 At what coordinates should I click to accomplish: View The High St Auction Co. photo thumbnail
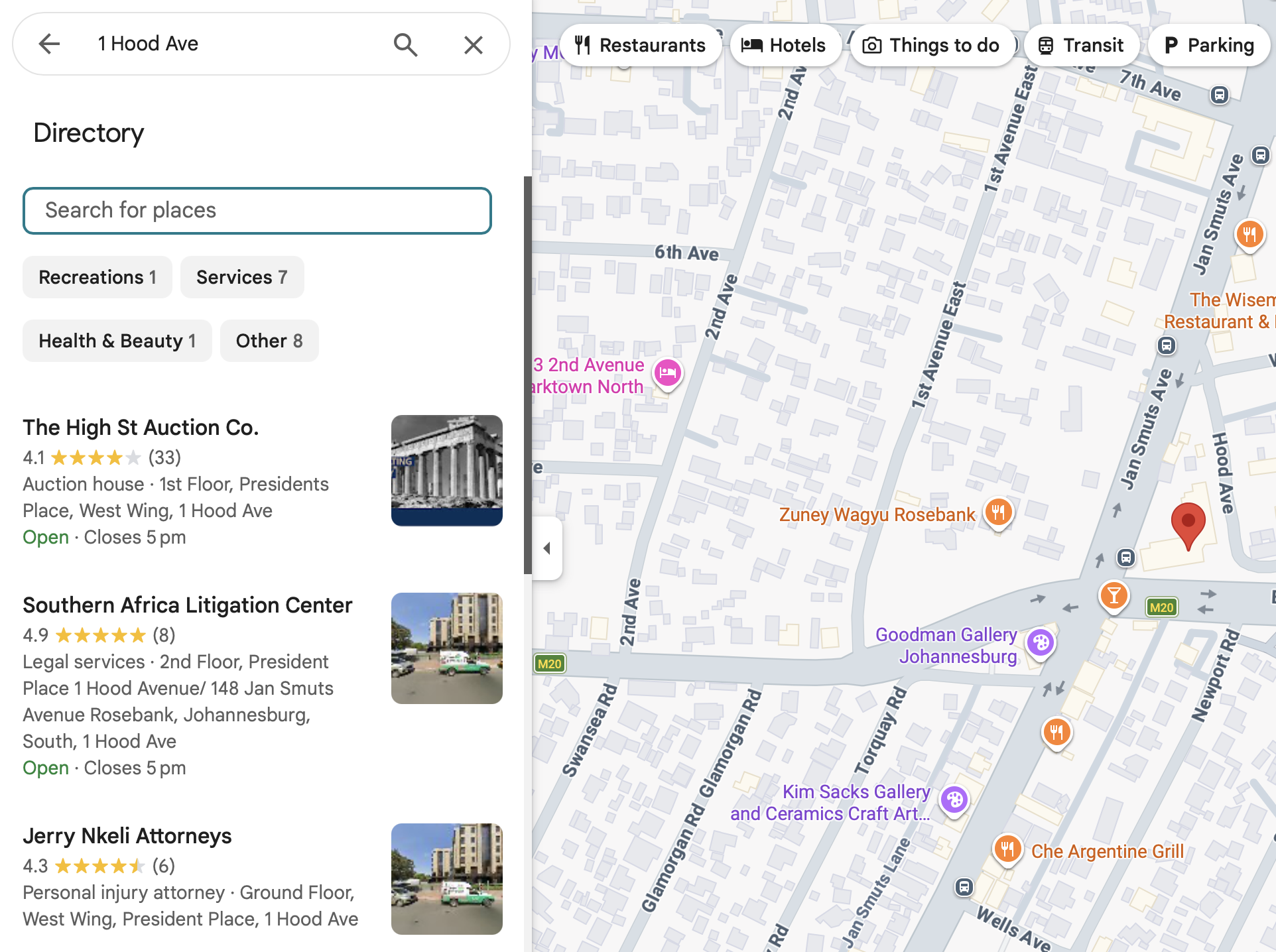447,471
